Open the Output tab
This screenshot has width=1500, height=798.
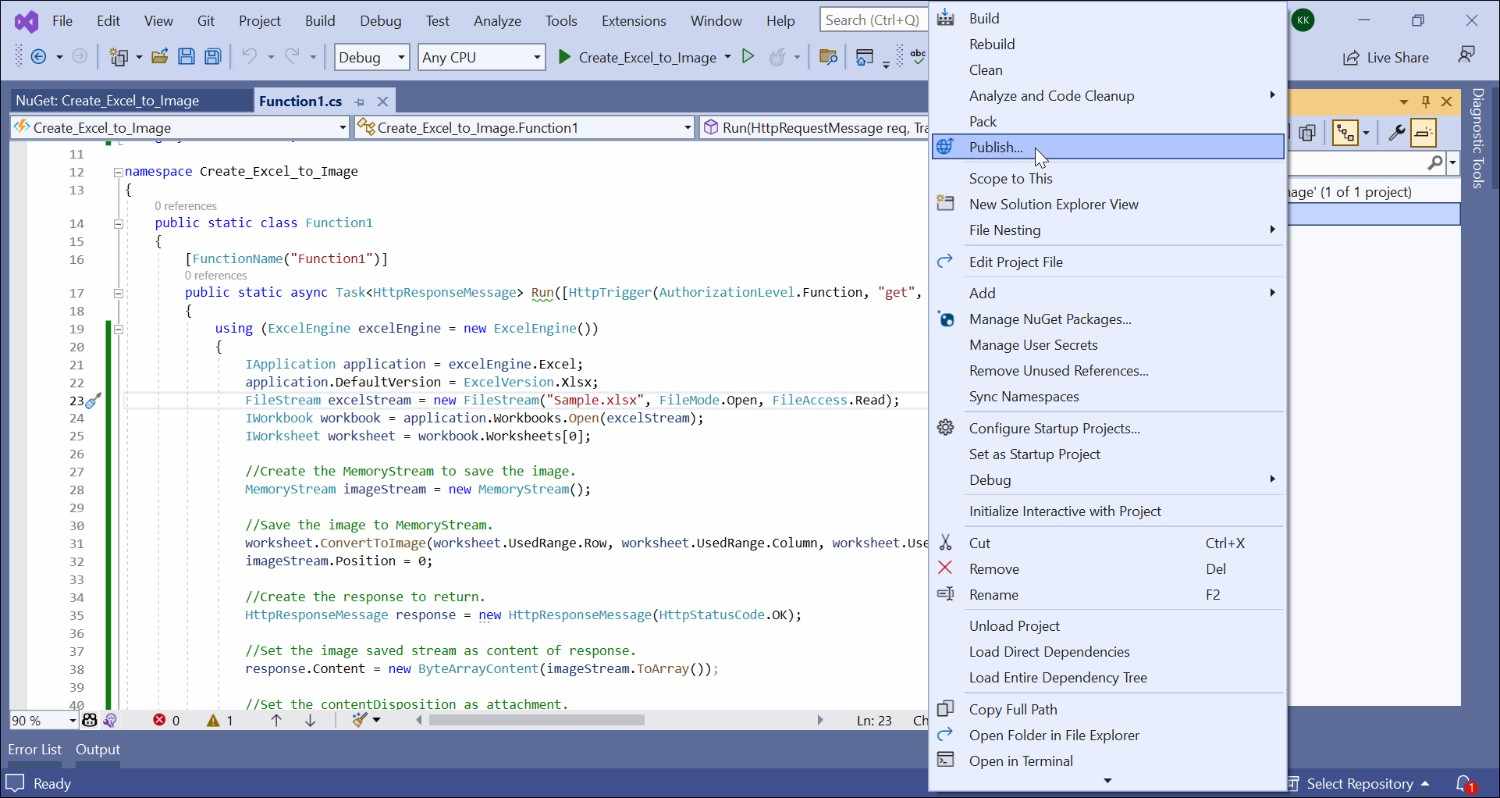coord(98,749)
